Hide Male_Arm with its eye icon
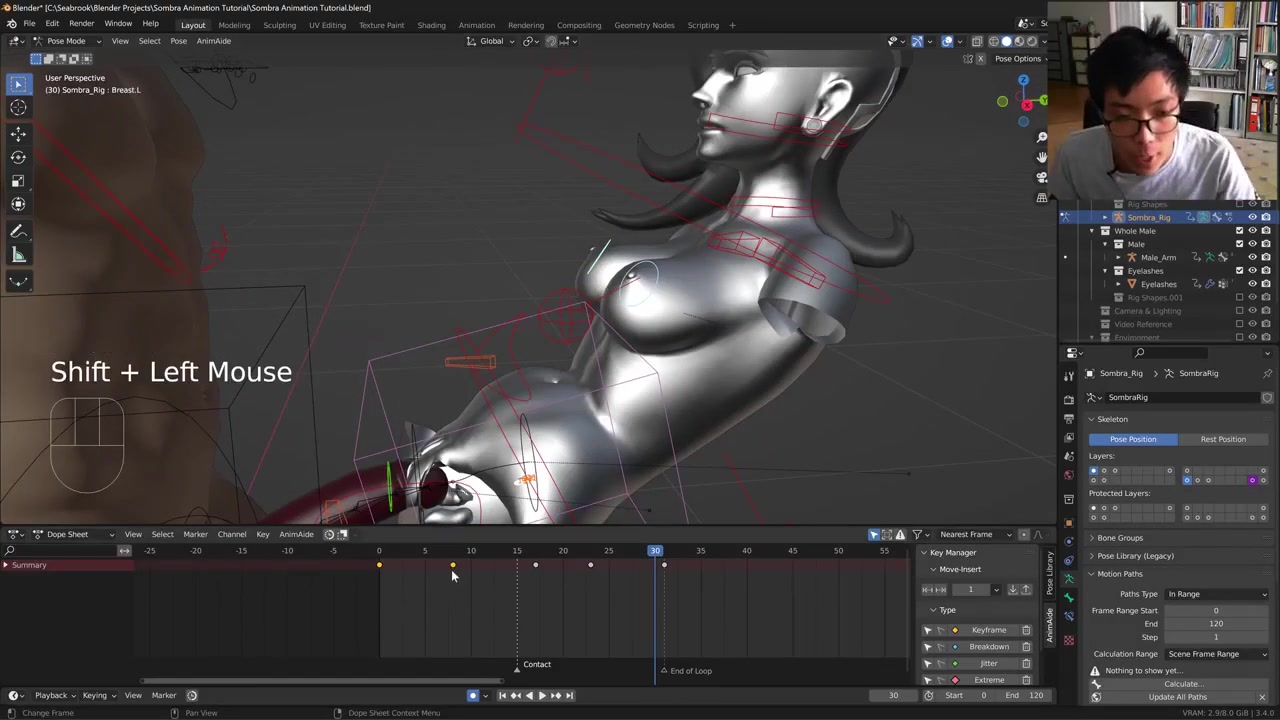The height and width of the screenshot is (720, 1280). click(x=1252, y=258)
